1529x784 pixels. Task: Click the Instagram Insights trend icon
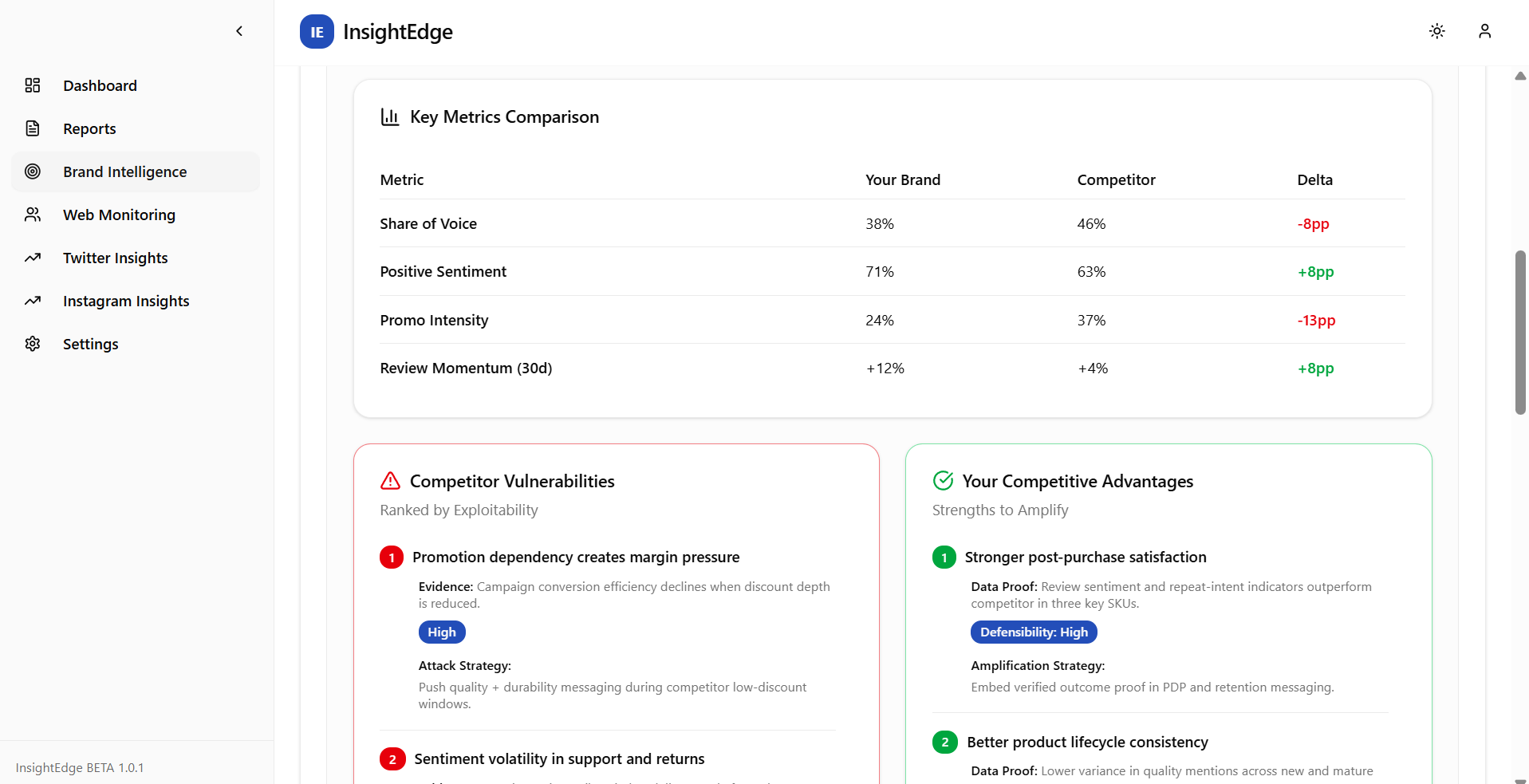coord(32,301)
